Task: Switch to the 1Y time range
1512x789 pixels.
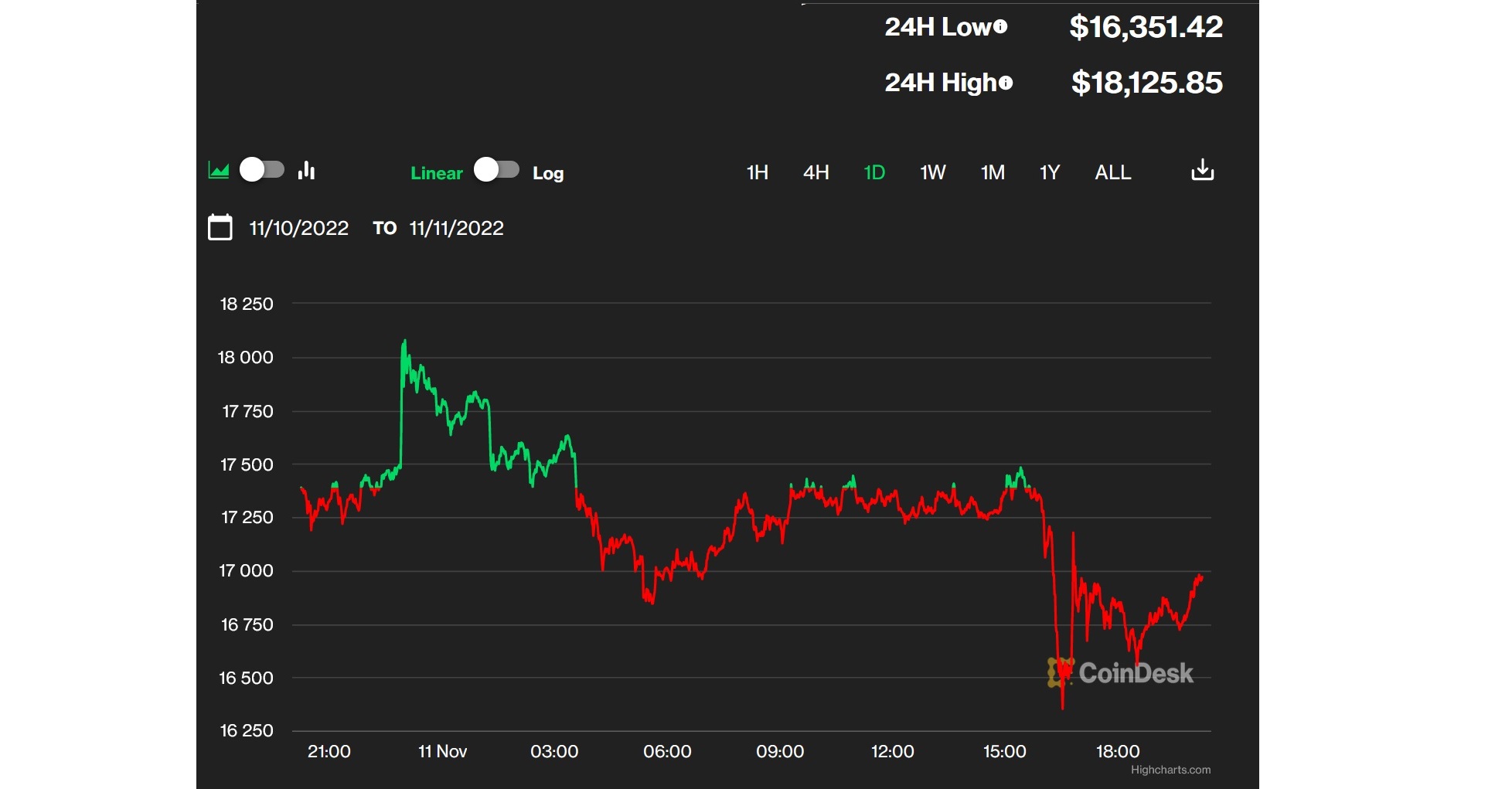Action: pos(1050,172)
